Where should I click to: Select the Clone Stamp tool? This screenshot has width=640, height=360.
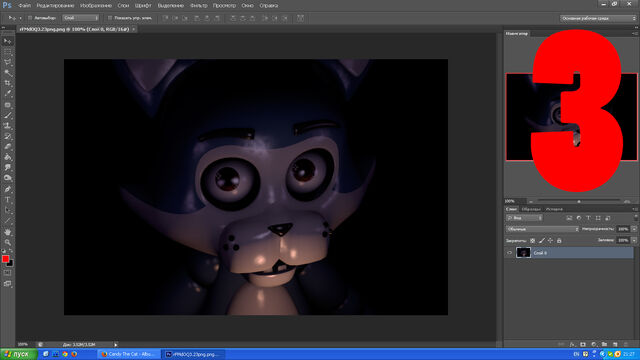pyautogui.click(x=8, y=126)
